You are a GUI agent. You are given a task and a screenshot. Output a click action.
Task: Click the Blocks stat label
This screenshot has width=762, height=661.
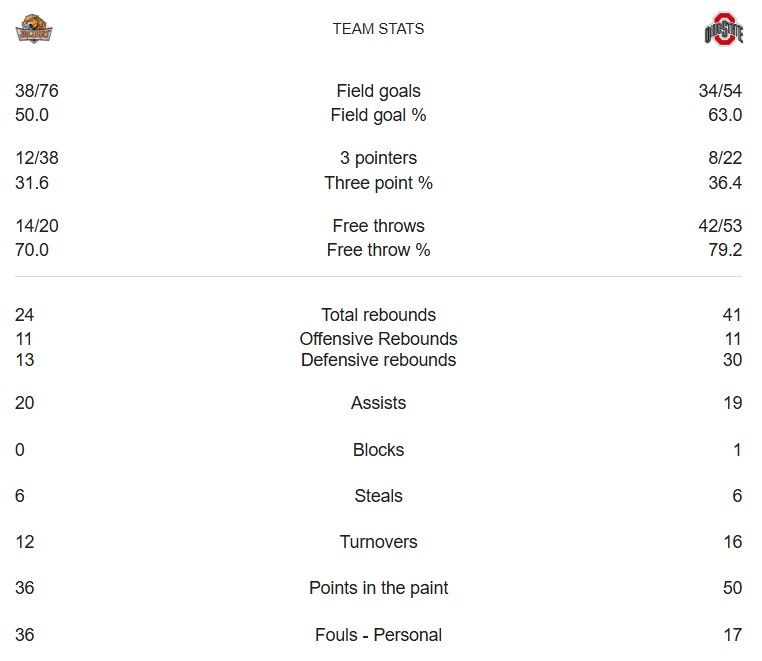[x=378, y=450]
